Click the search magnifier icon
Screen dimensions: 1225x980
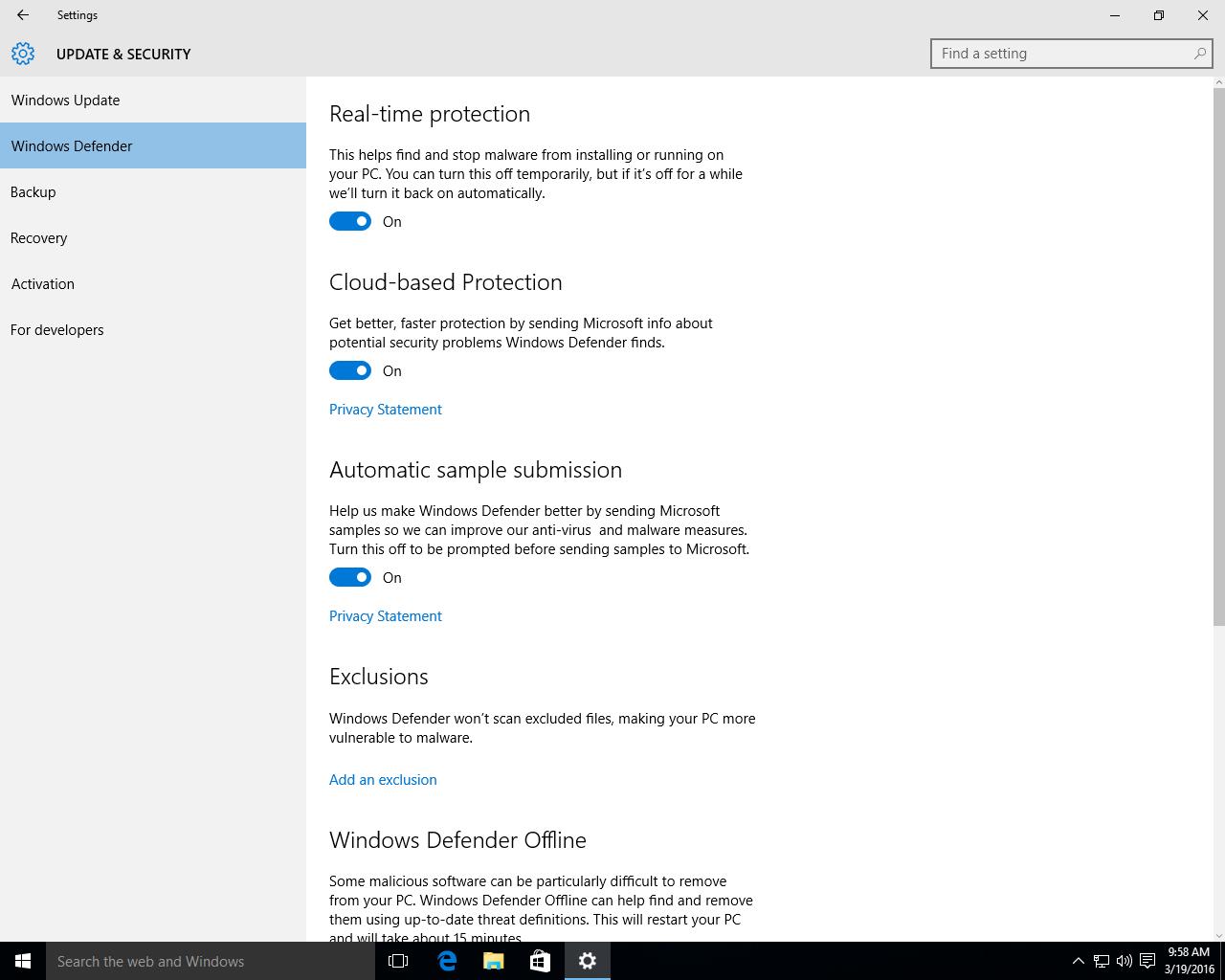1199,54
